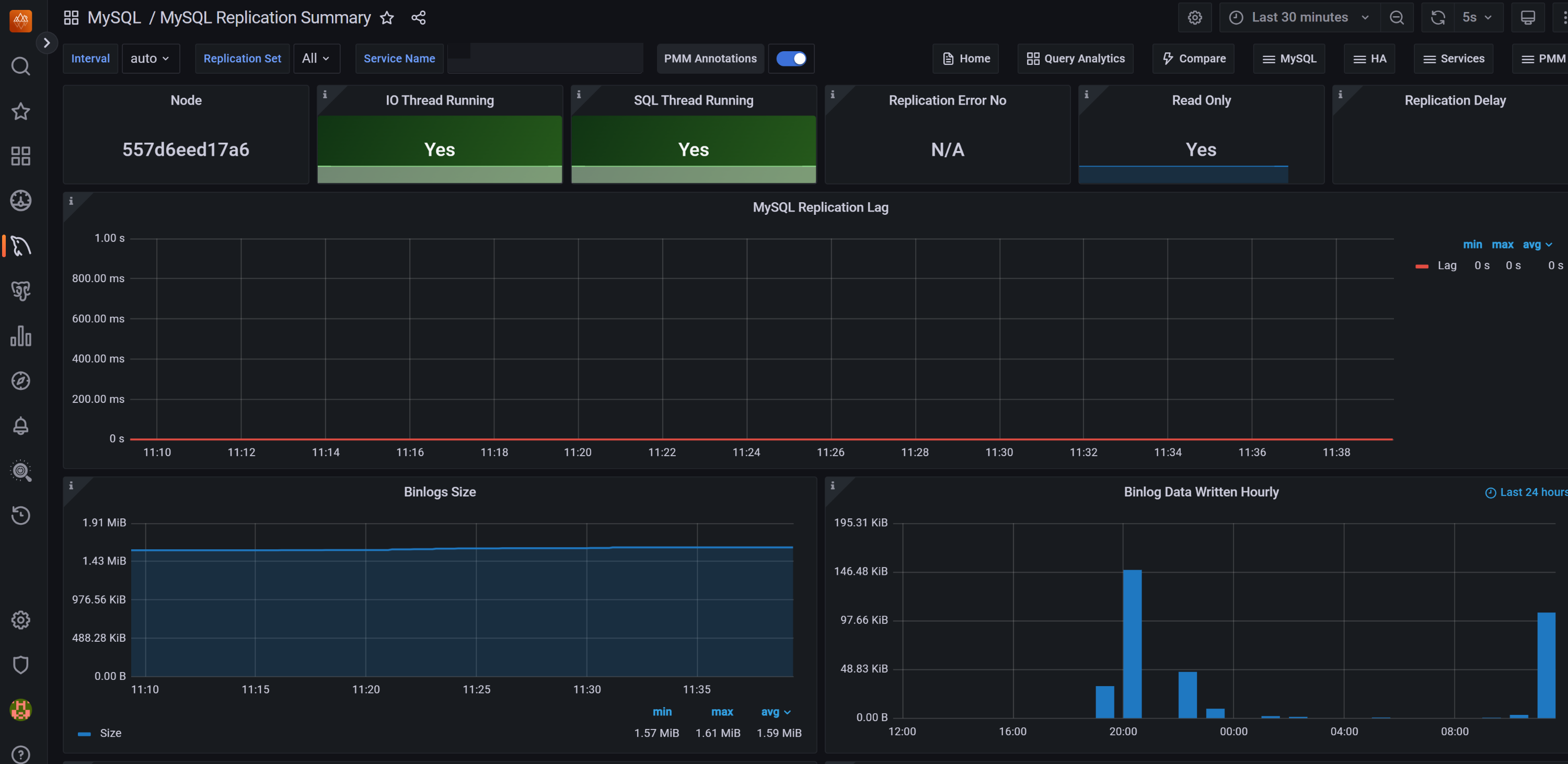Open the Query Analytics link

[1076, 59]
